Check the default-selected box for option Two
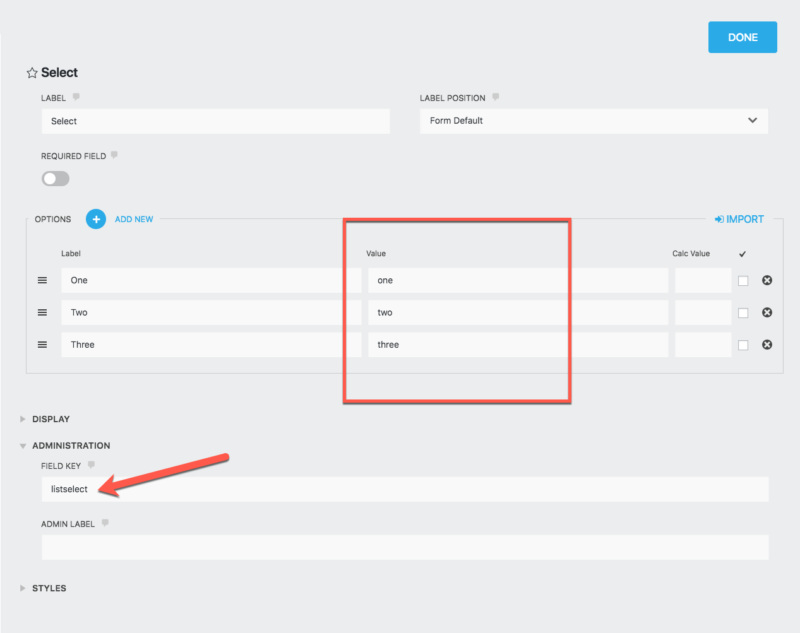This screenshot has width=800, height=633. click(743, 313)
